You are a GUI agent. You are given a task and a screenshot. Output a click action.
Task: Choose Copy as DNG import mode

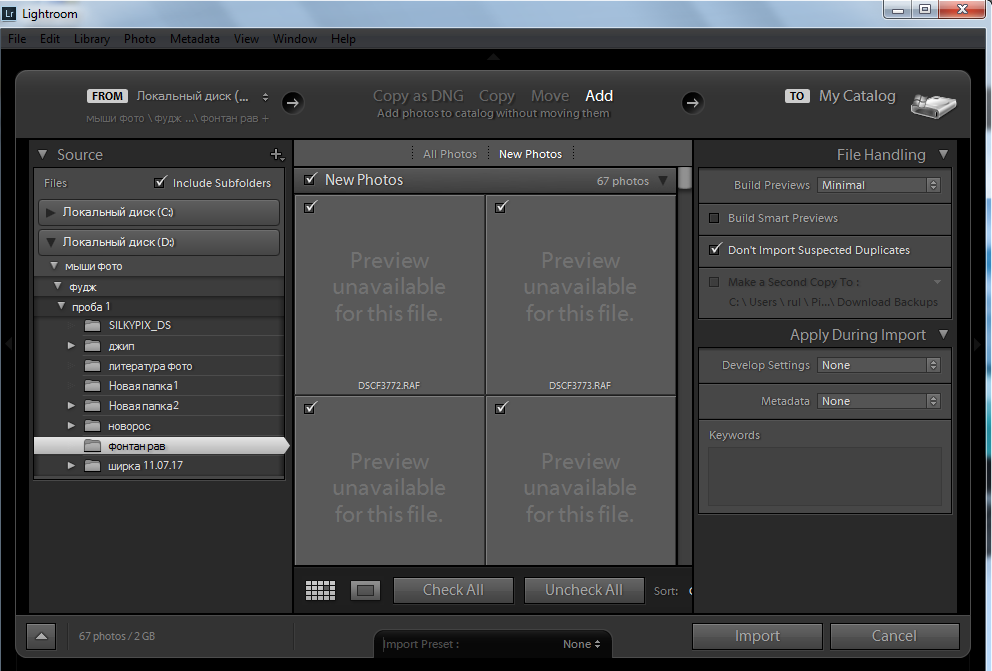[418, 95]
